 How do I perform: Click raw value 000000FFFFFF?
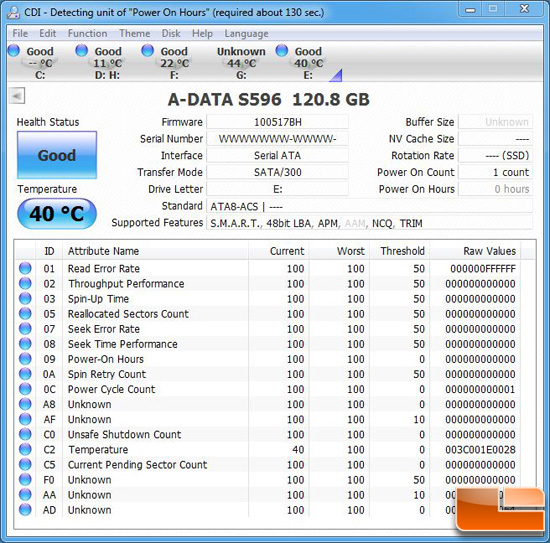483,269
